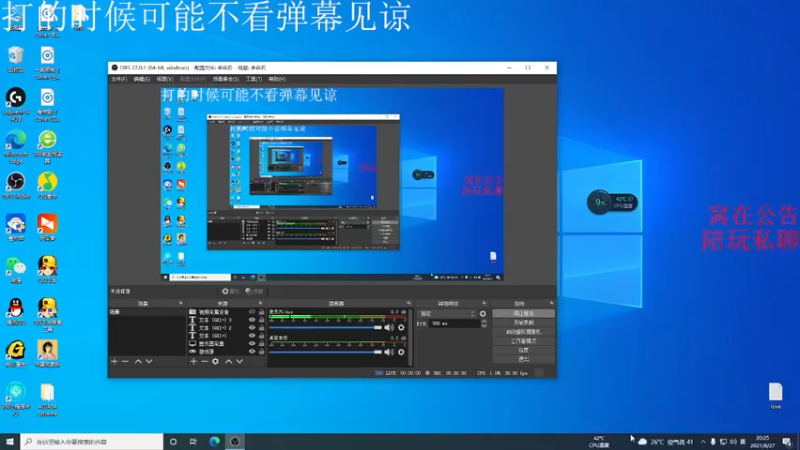Toggle visibility of 文本 (GDI+) 2 source
800x450 pixels.
(252, 328)
